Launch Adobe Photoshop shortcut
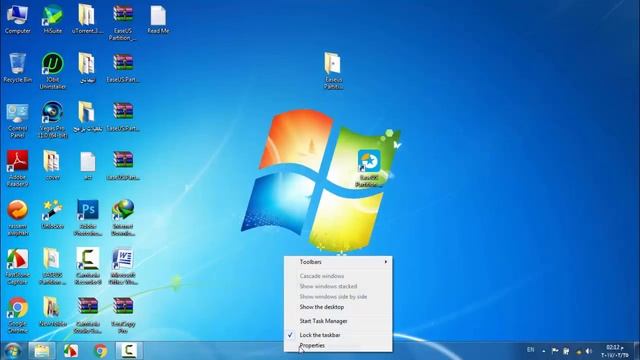640x360 pixels. pyautogui.click(x=88, y=217)
